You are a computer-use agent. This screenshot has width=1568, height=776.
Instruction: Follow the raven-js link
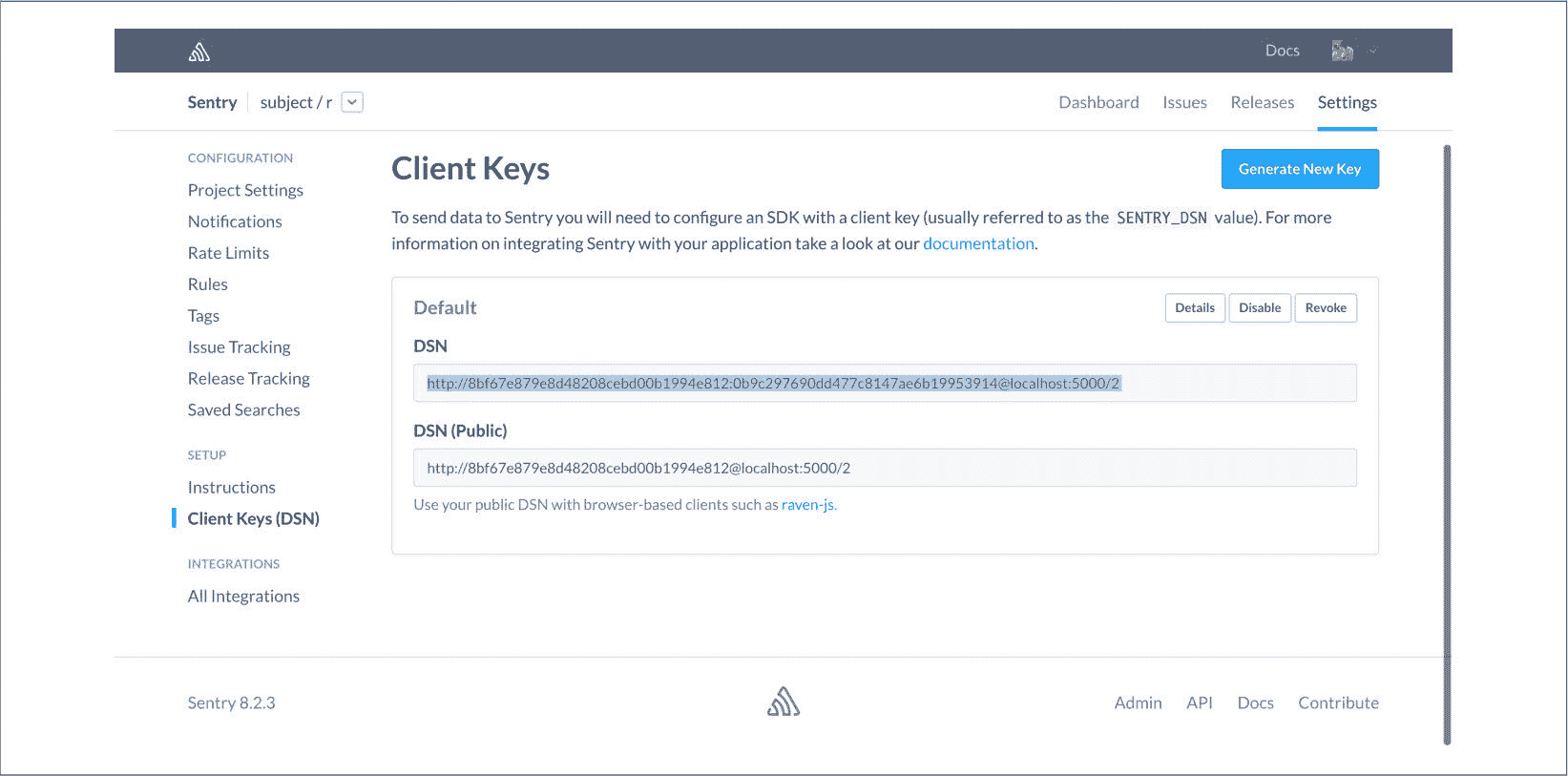coord(807,505)
